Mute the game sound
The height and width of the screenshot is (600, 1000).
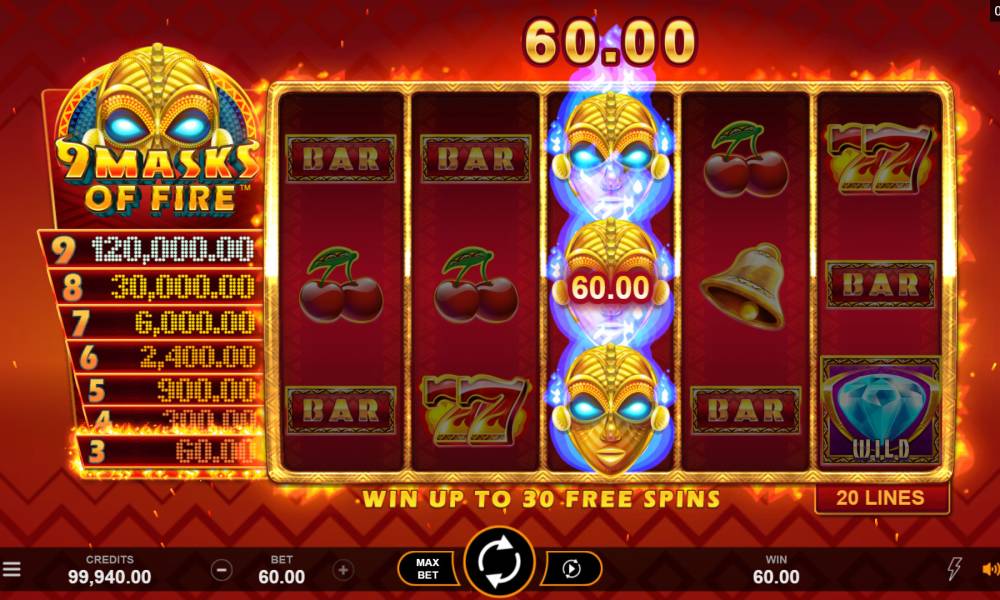click(991, 569)
